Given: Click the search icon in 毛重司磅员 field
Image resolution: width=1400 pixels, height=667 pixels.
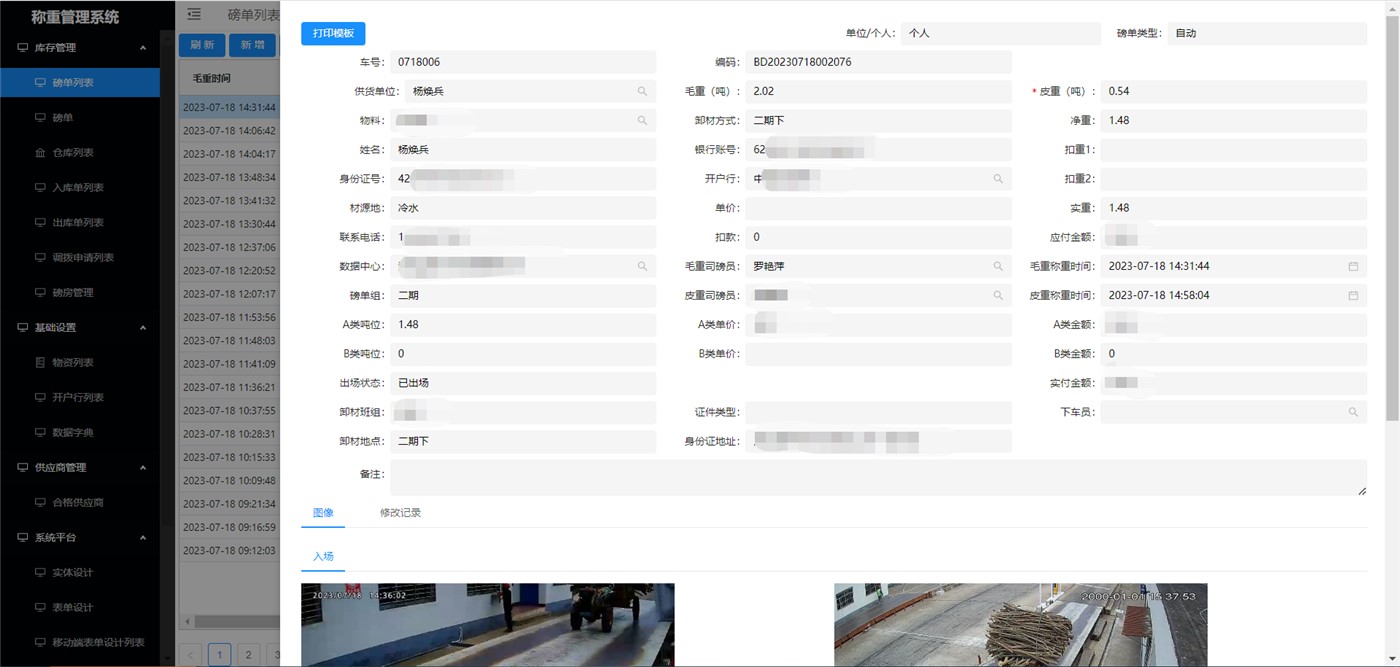Looking at the screenshot, I should pyautogui.click(x=997, y=267).
